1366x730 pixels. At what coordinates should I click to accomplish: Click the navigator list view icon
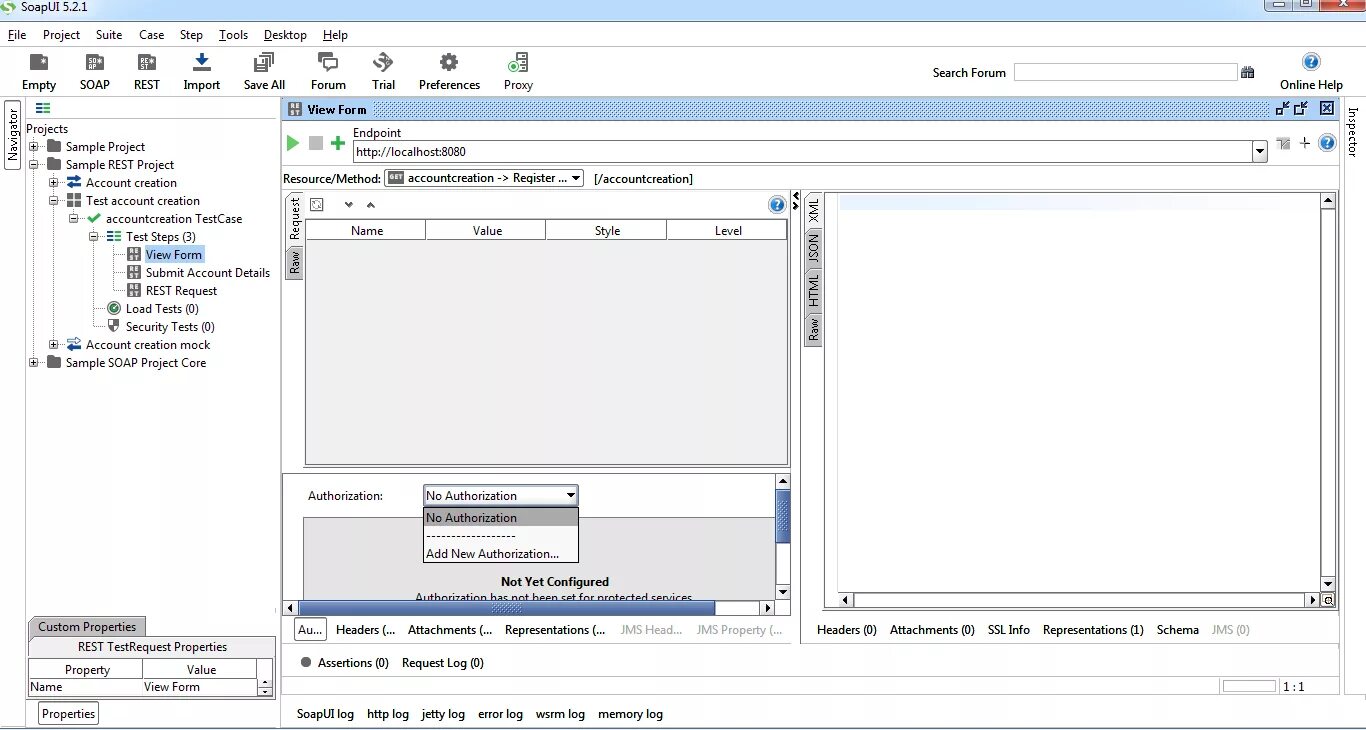pyautogui.click(x=43, y=108)
